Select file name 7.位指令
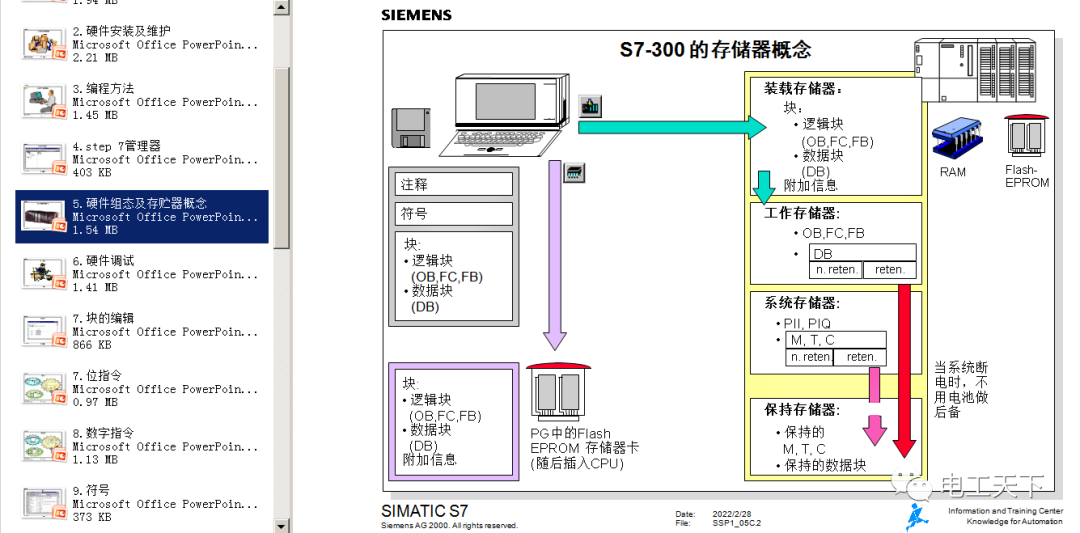The width and height of the screenshot is (1080, 533). tap(98, 376)
